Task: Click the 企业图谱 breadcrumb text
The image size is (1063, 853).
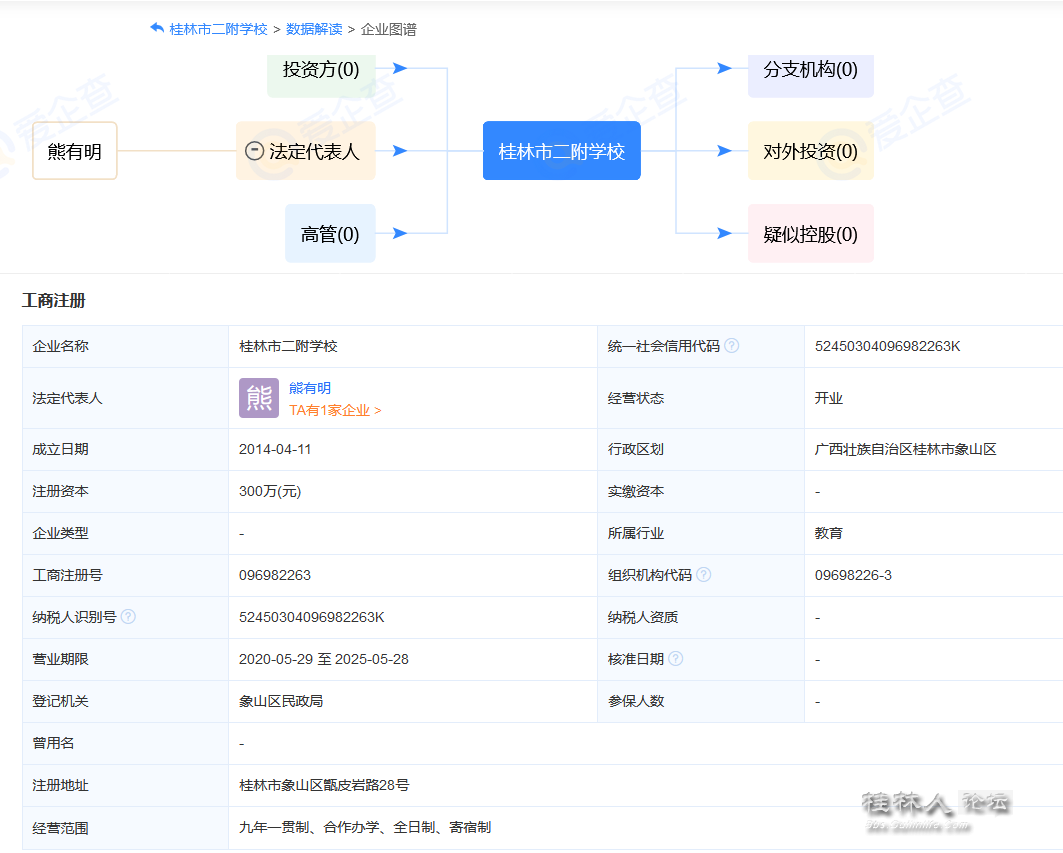Action: pyautogui.click(x=388, y=29)
